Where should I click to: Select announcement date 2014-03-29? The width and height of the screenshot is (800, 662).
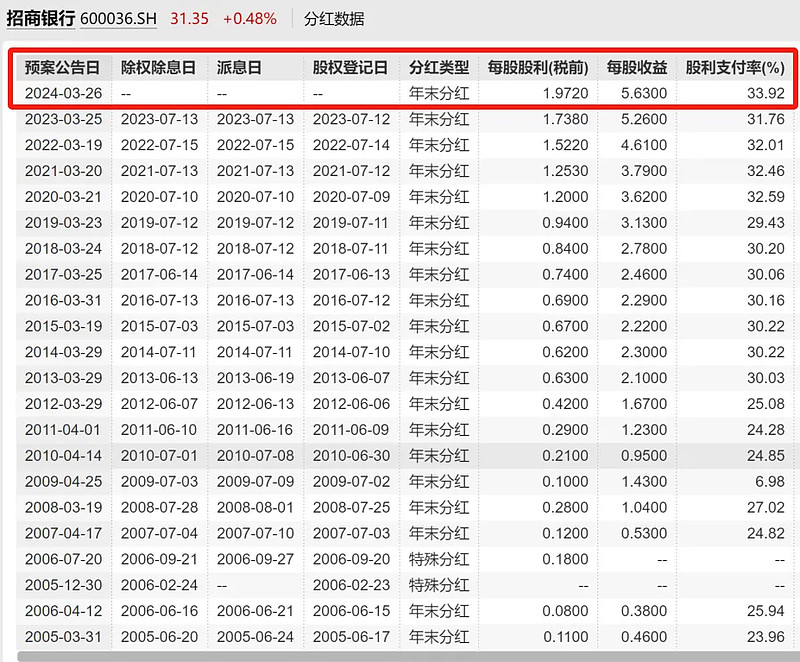(x=63, y=352)
